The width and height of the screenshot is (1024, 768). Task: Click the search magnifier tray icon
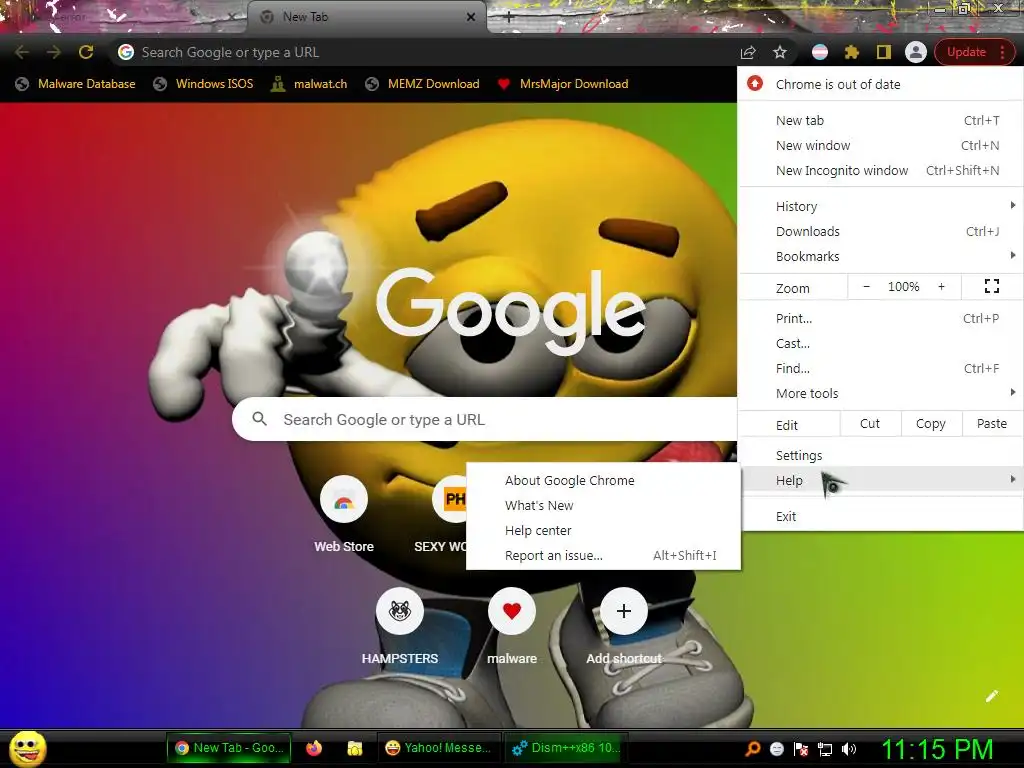(752, 749)
